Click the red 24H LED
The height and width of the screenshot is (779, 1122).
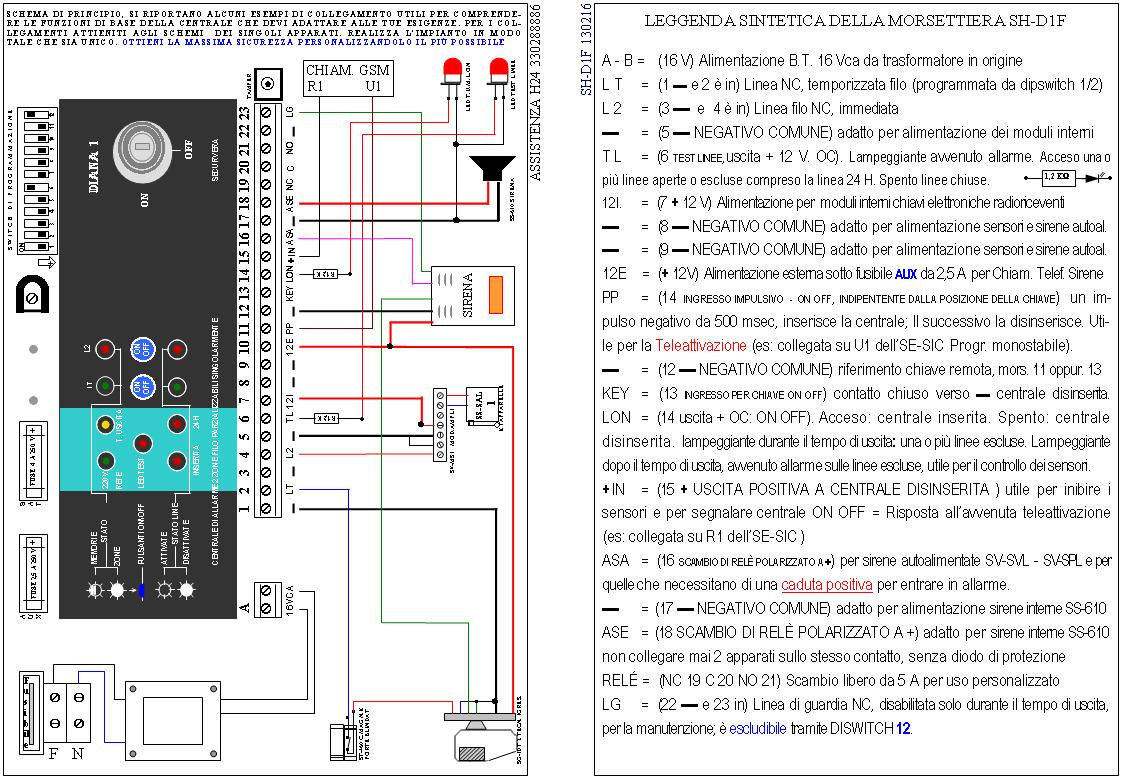176,423
